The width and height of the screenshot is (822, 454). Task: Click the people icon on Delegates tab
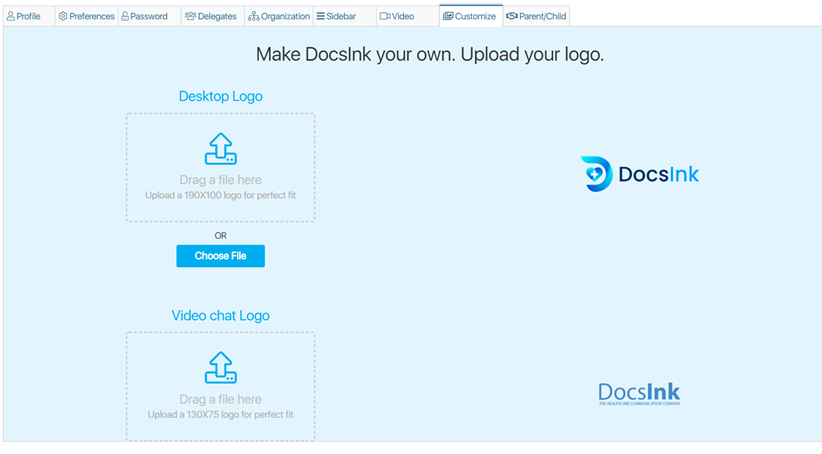pos(190,17)
